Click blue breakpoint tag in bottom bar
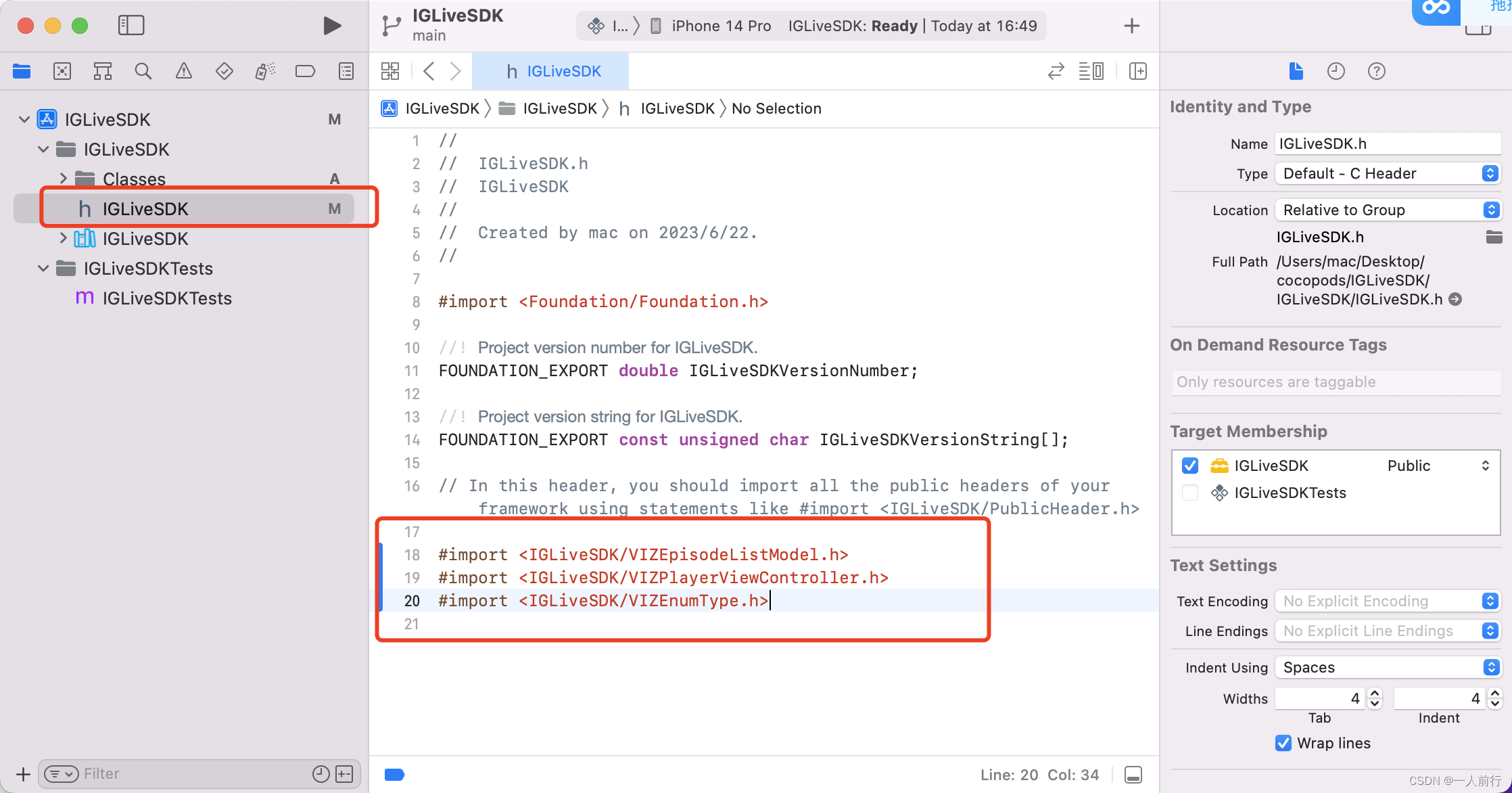1512x793 pixels. tap(394, 775)
